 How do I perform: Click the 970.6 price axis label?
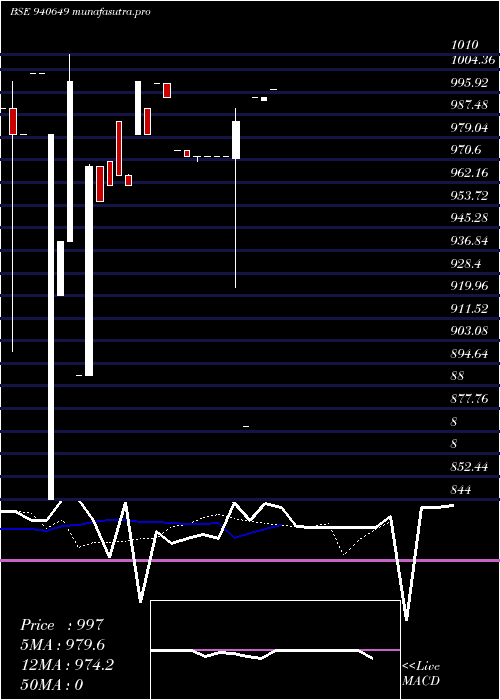466,150
